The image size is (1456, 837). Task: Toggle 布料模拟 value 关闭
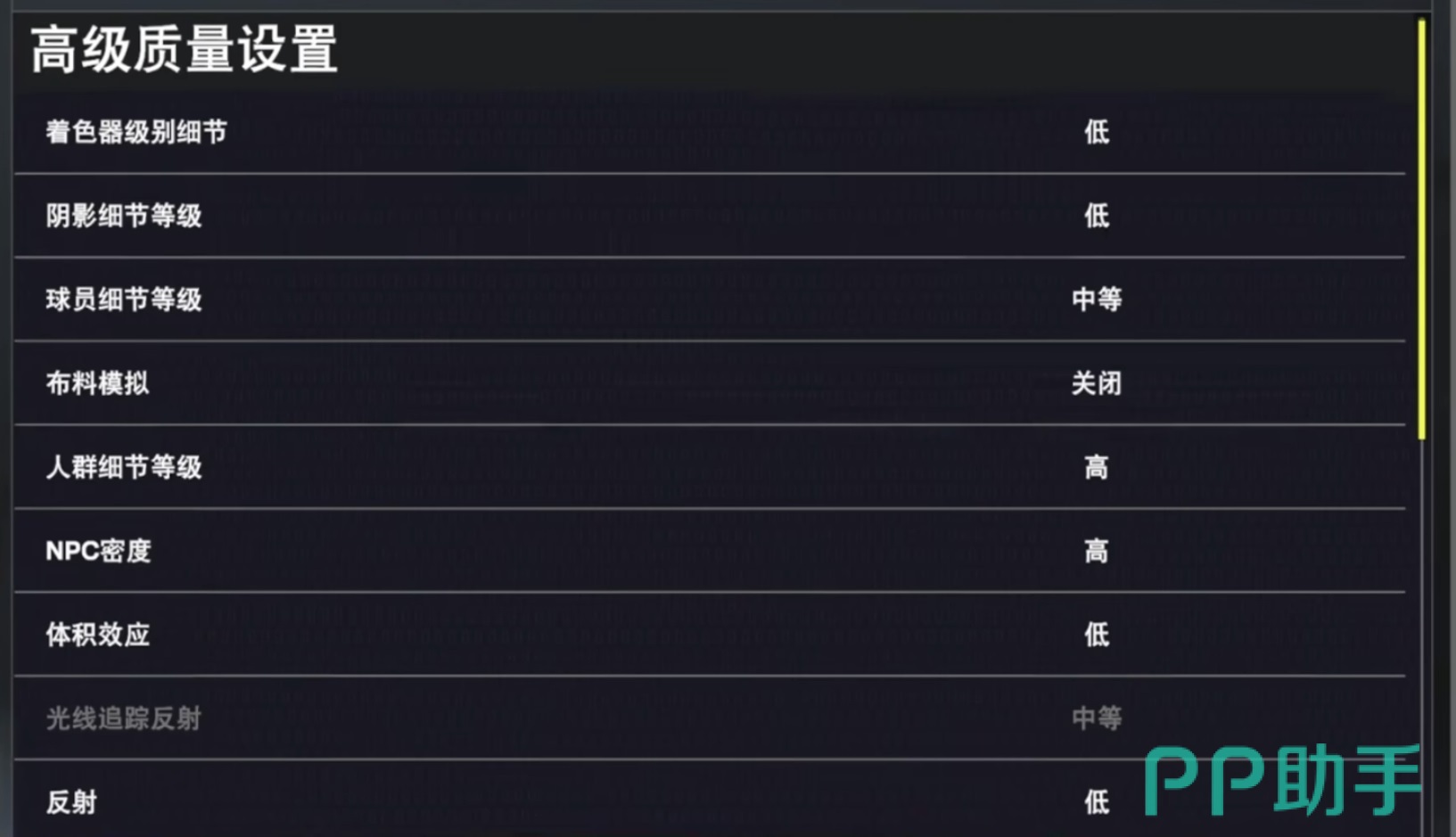(1097, 383)
